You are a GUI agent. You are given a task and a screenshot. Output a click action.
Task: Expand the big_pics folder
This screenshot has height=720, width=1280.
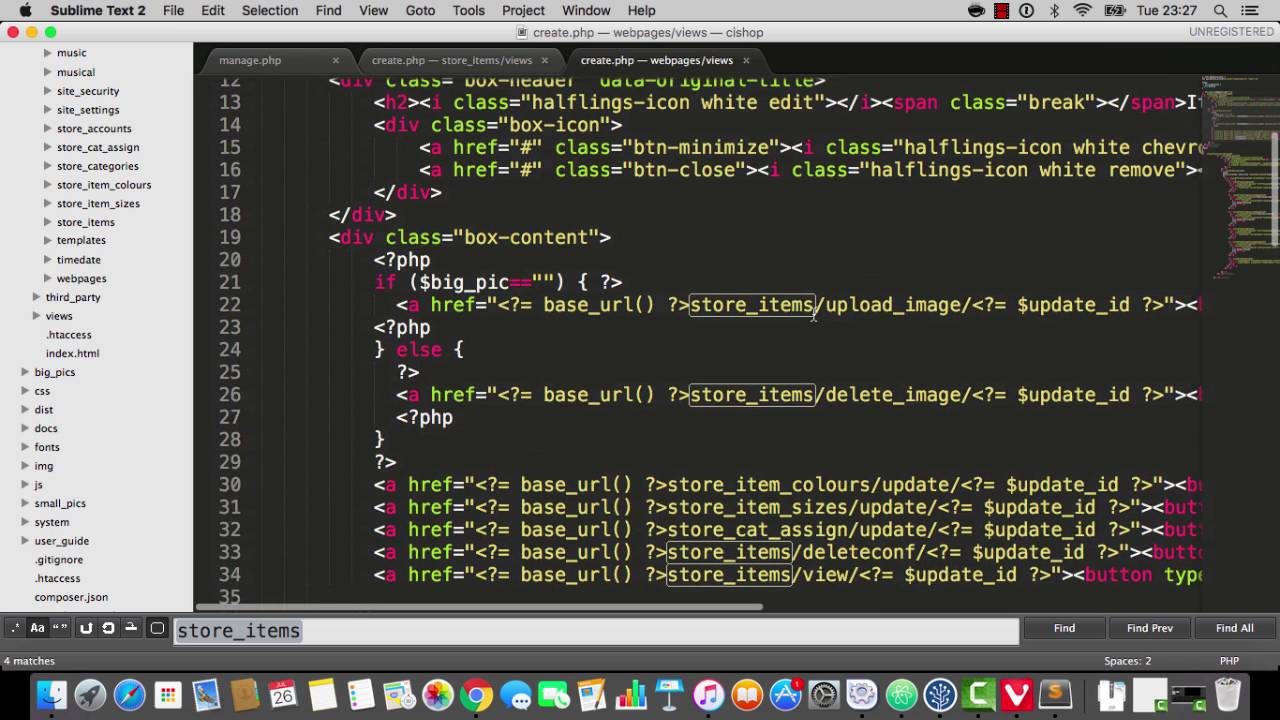[x=25, y=372]
